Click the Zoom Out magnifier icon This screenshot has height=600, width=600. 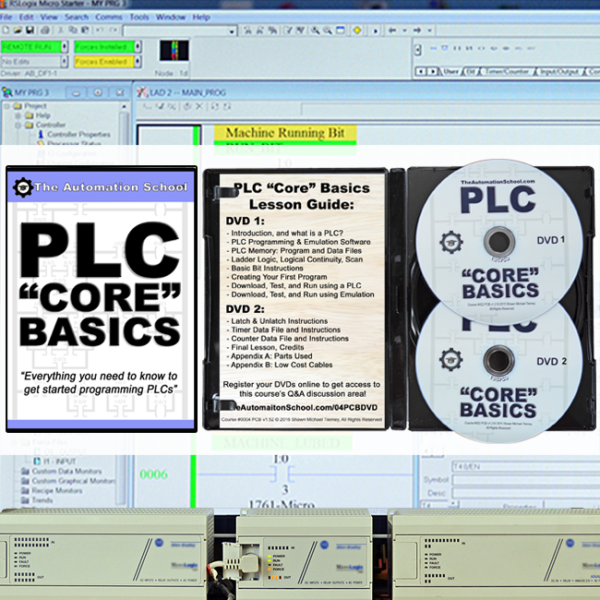[328, 30]
